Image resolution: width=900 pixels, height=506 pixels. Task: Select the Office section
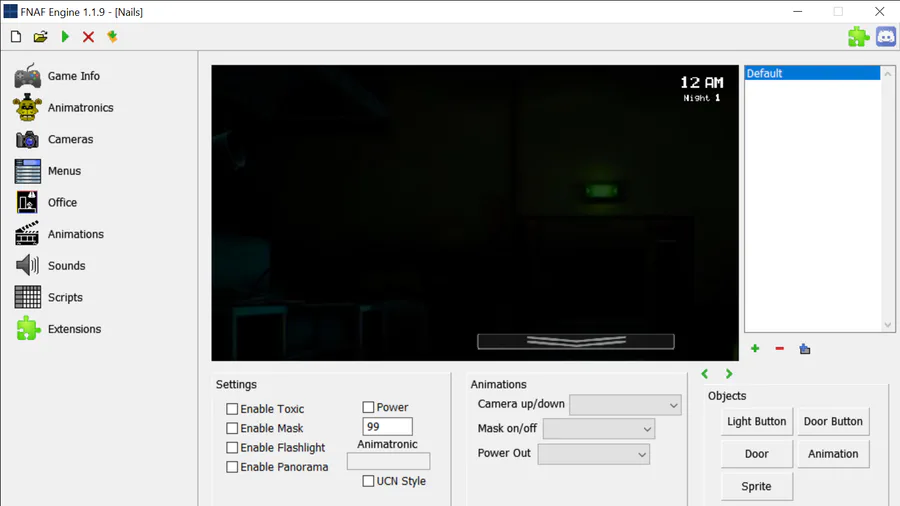(x=62, y=203)
